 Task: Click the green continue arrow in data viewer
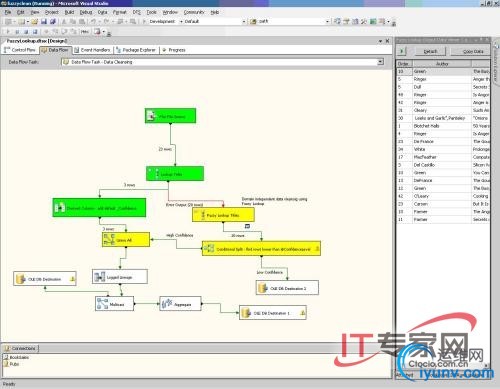(x=402, y=51)
